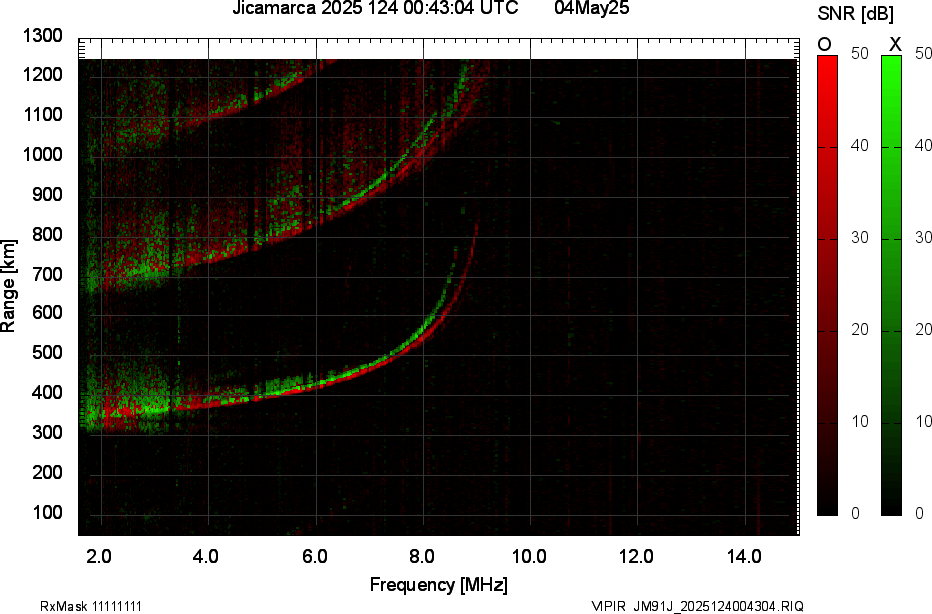This screenshot has width=932, height=614.
Task: Click the 800 range tick label
Action: (47, 234)
